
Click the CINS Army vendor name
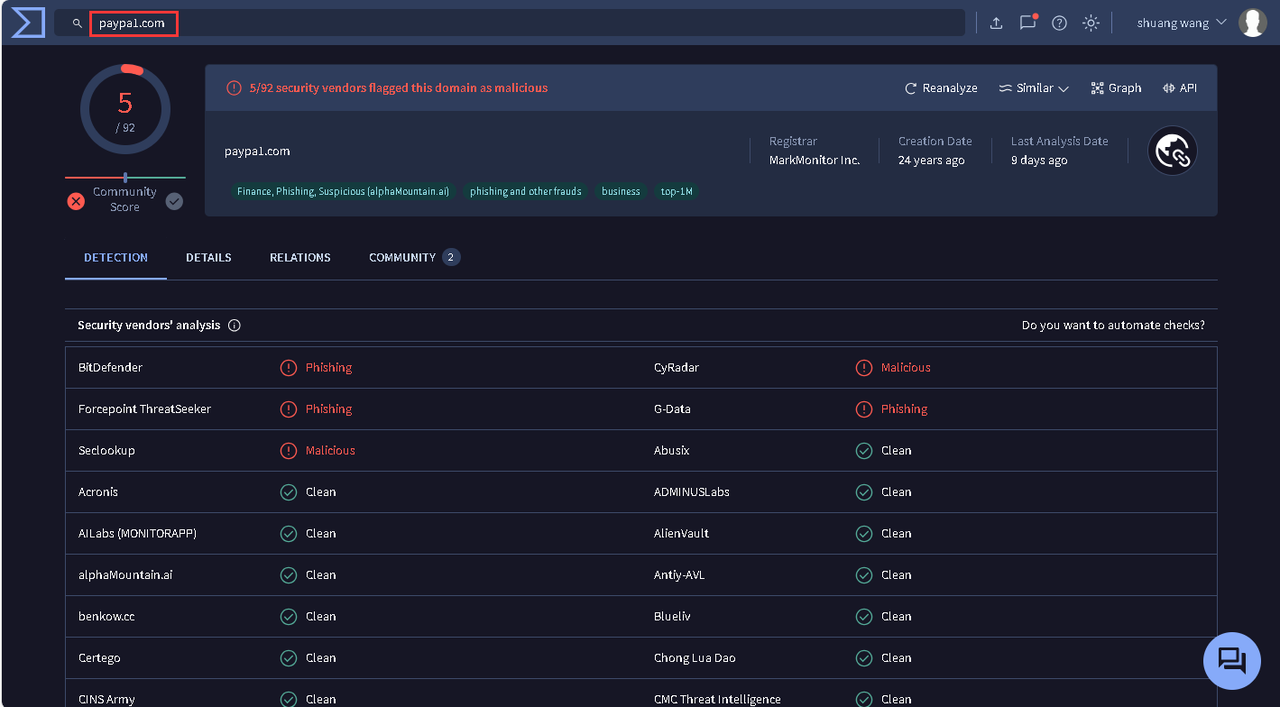[x=106, y=699]
